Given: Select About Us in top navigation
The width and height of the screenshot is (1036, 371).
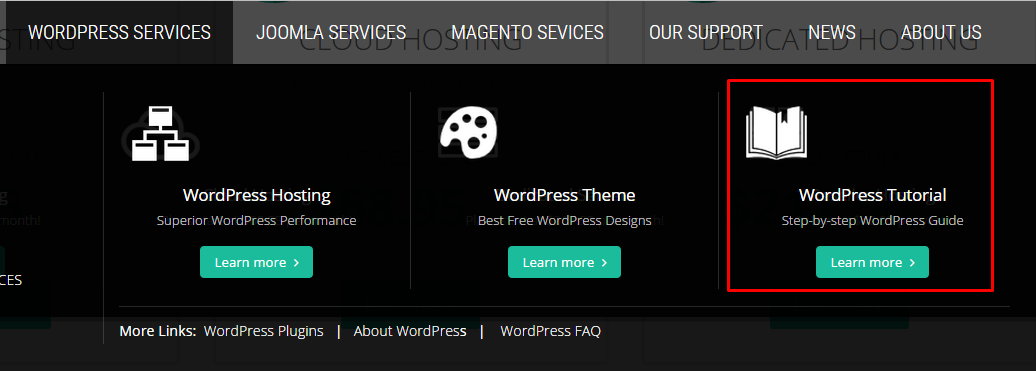Looking at the screenshot, I should pyautogui.click(x=941, y=32).
